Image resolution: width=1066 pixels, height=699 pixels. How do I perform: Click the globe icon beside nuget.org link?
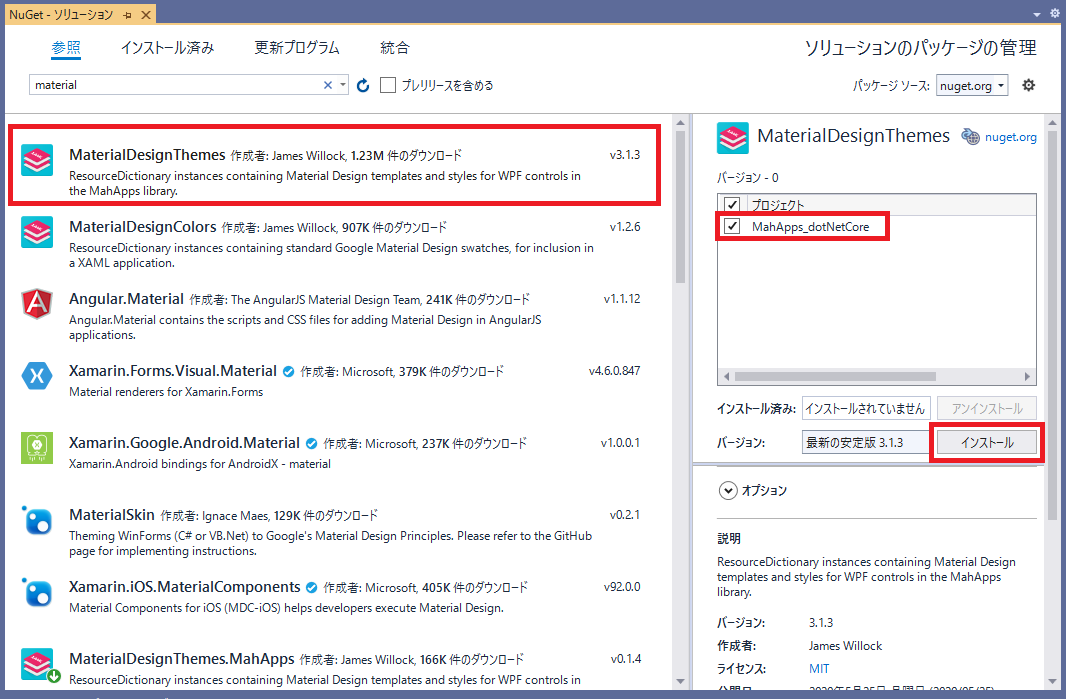pyautogui.click(x=970, y=137)
